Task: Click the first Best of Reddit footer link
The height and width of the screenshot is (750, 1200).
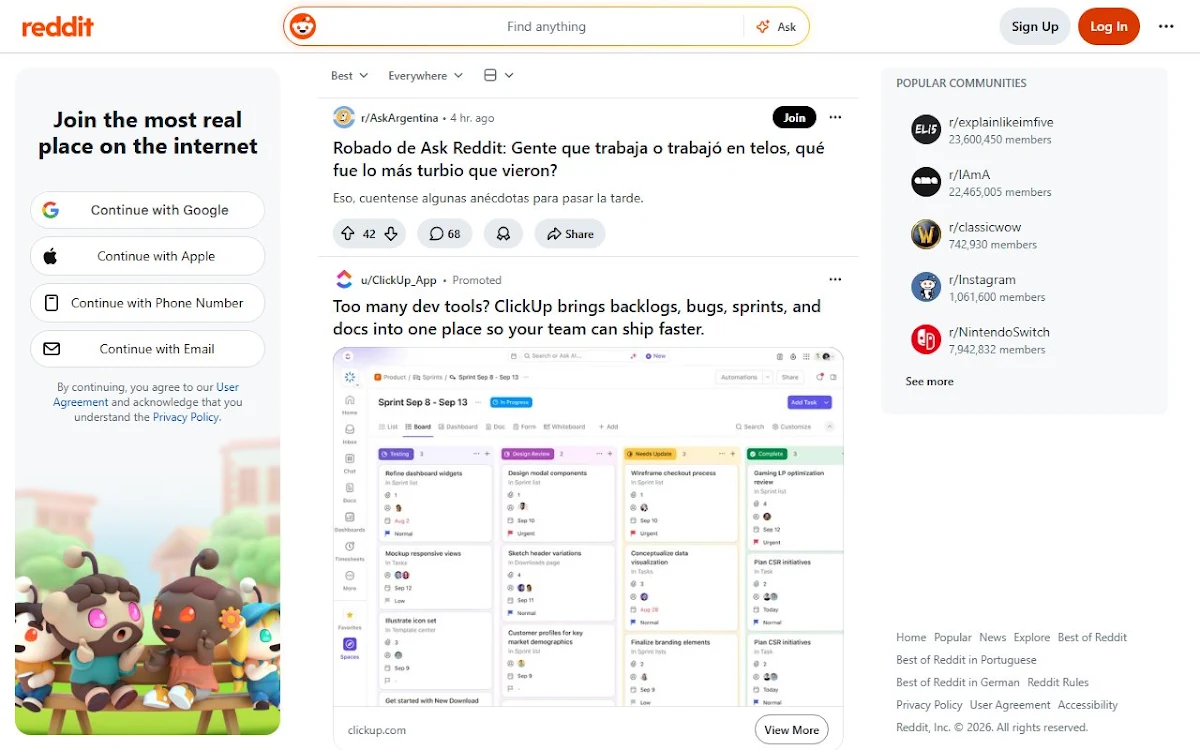Action: click(1092, 637)
